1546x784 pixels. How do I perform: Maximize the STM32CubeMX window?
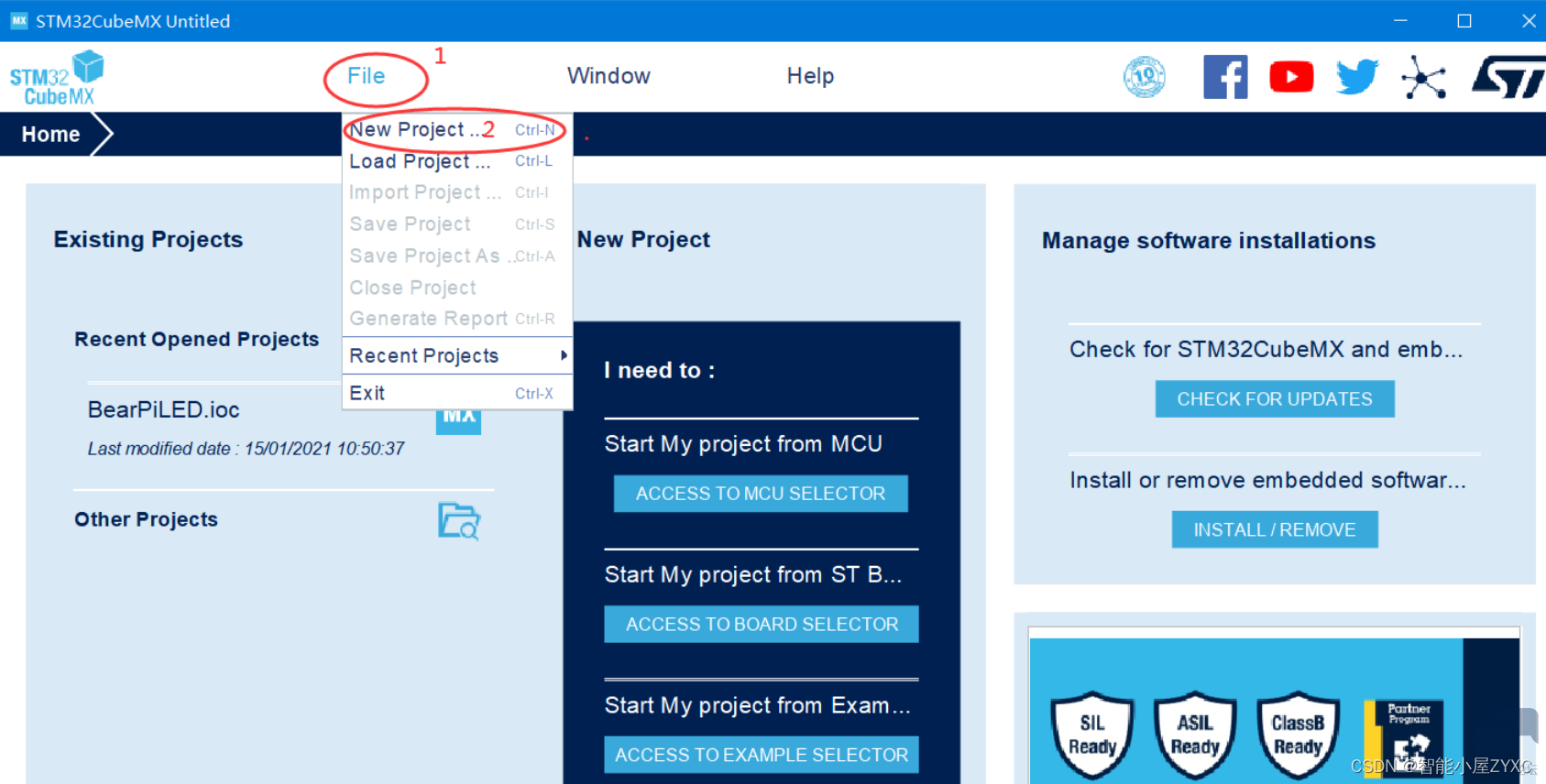[x=1464, y=20]
